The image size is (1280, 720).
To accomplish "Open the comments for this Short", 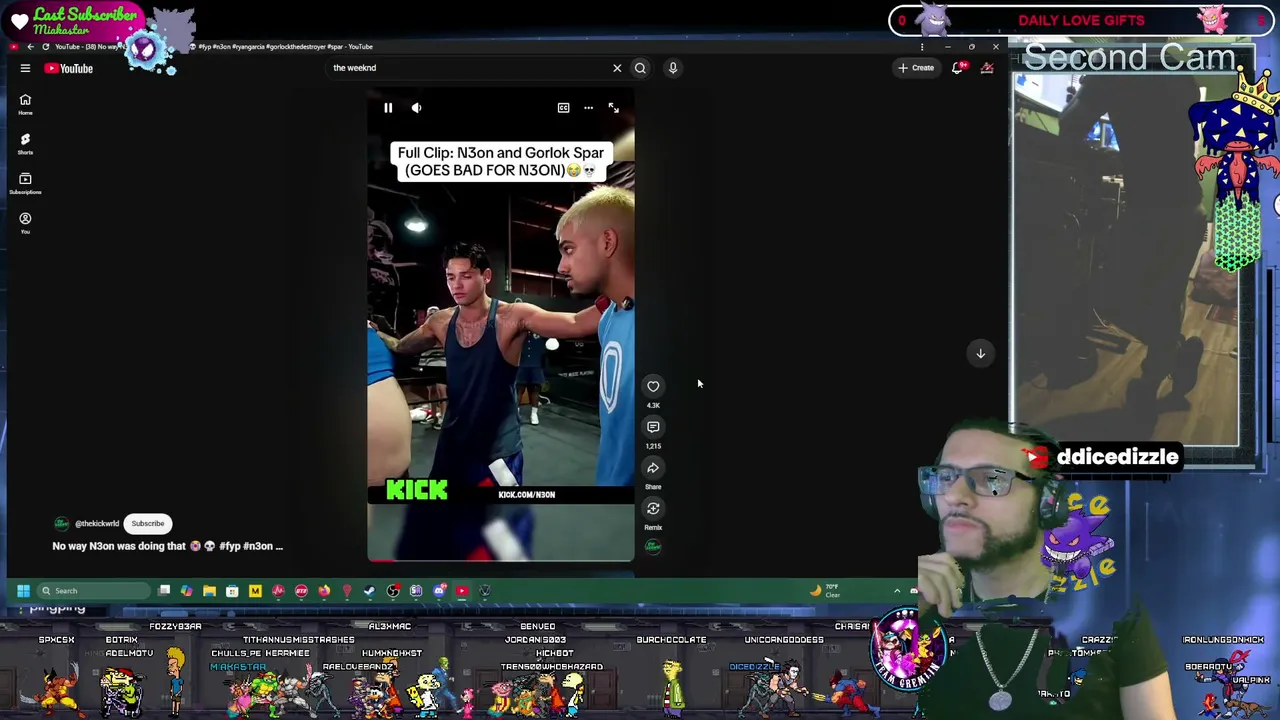I will click(653, 427).
